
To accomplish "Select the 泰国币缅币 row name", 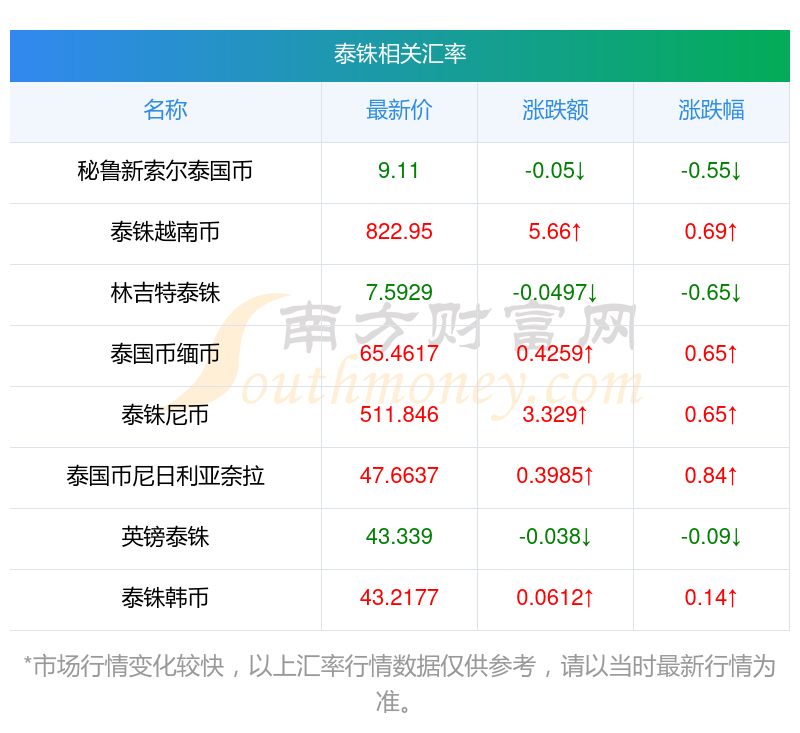I will pos(165,353).
